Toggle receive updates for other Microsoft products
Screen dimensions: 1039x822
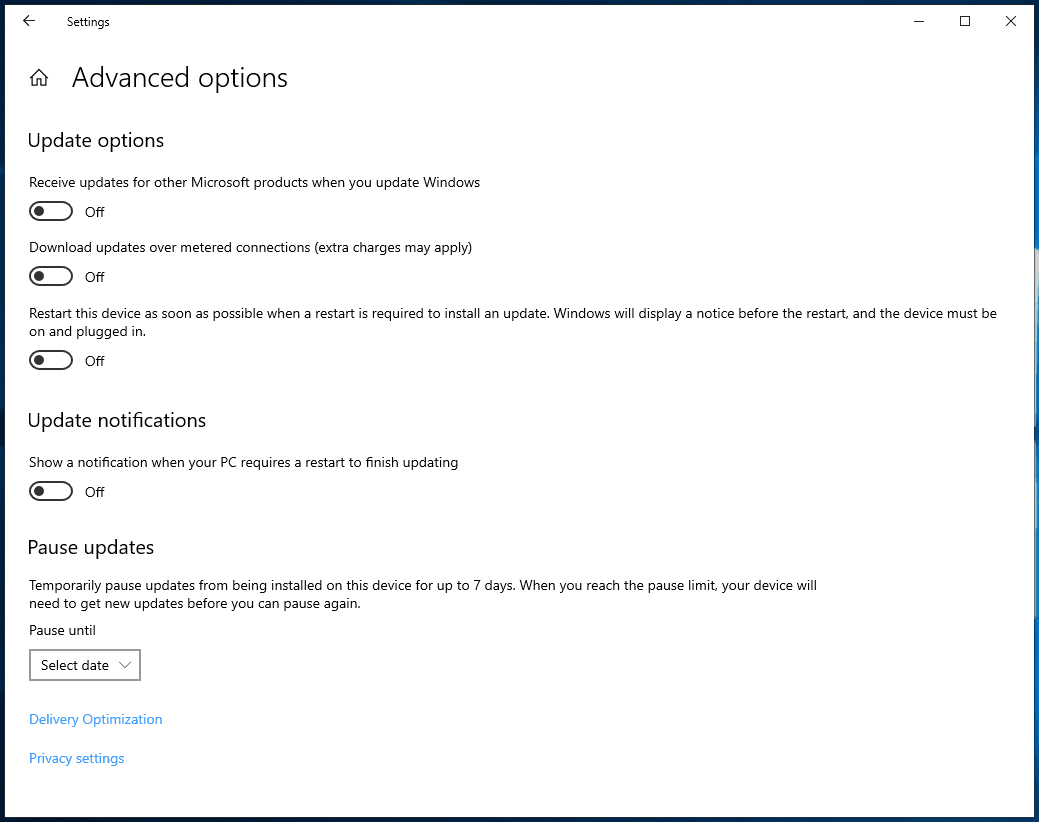click(51, 211)
